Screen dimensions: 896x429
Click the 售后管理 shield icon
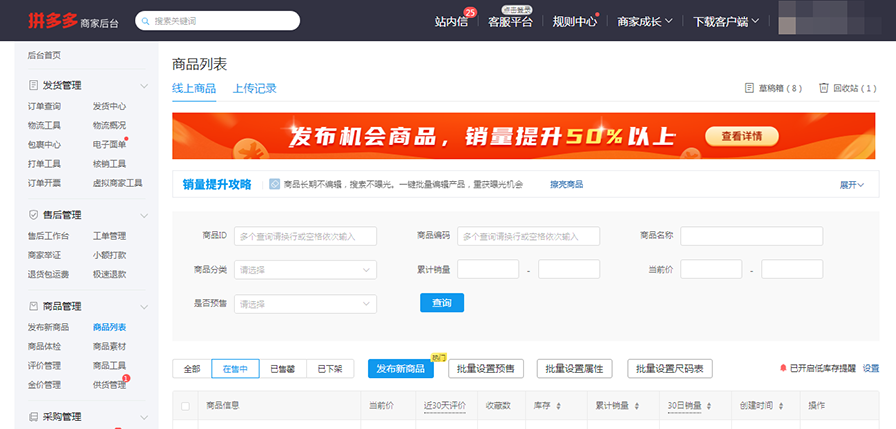point(33,215)
